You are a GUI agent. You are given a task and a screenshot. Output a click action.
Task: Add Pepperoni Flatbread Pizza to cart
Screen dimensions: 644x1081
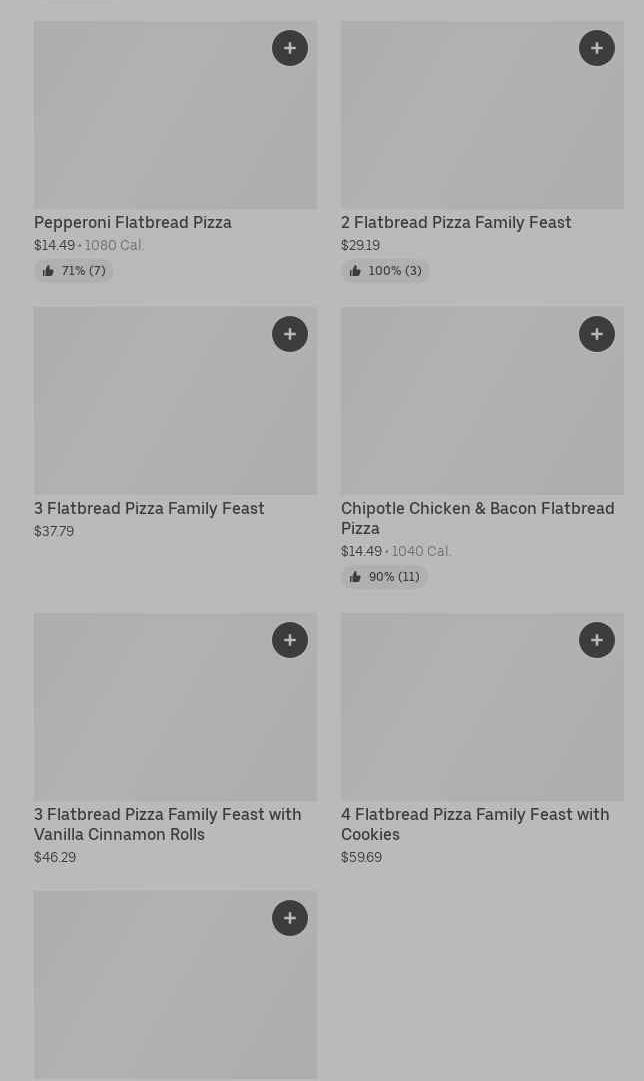coord(290,48)
